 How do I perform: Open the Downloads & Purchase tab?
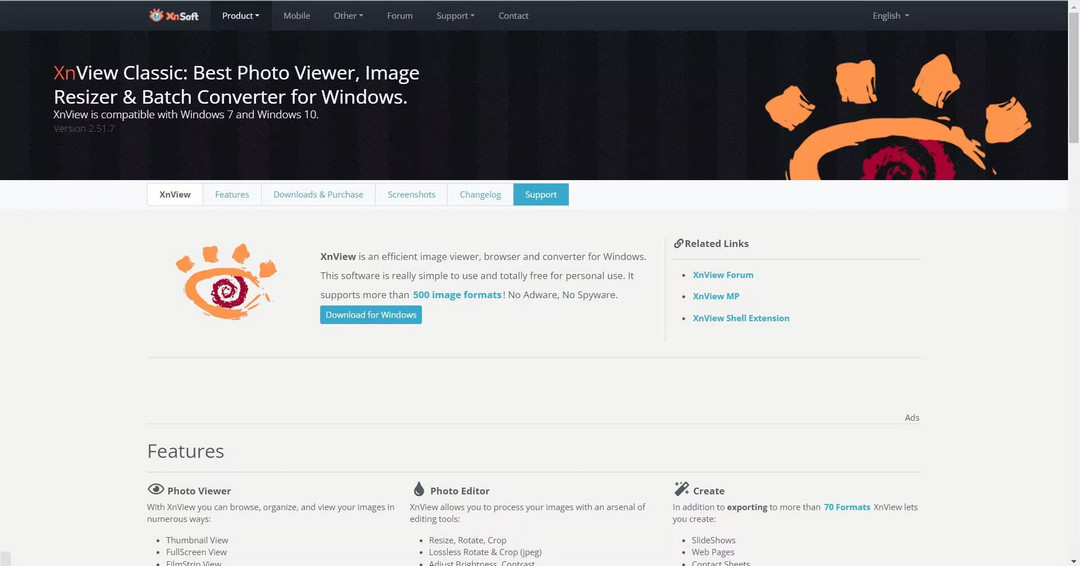point(318,195)
